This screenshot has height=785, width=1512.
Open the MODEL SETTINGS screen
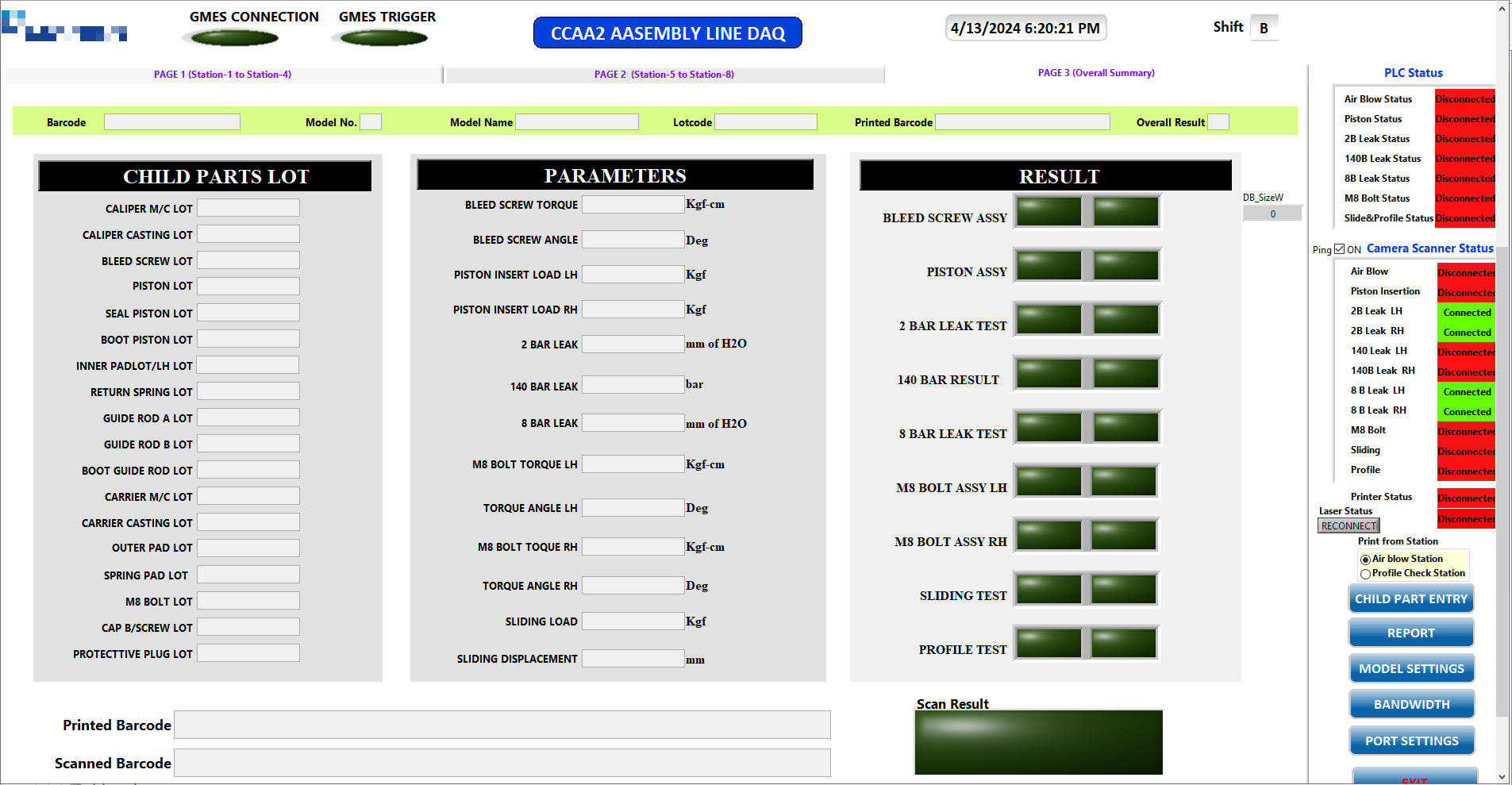(x=1410, y=669)
